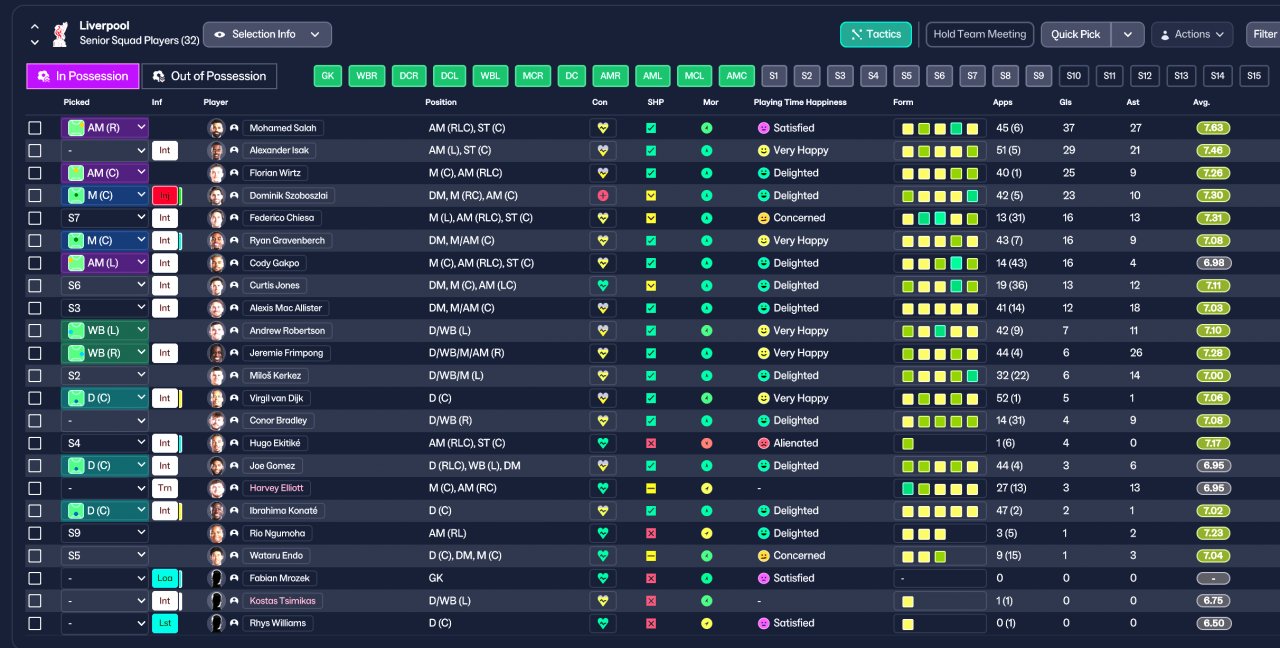
Task: Select the S15 substitute slot
Action: 1254,76
